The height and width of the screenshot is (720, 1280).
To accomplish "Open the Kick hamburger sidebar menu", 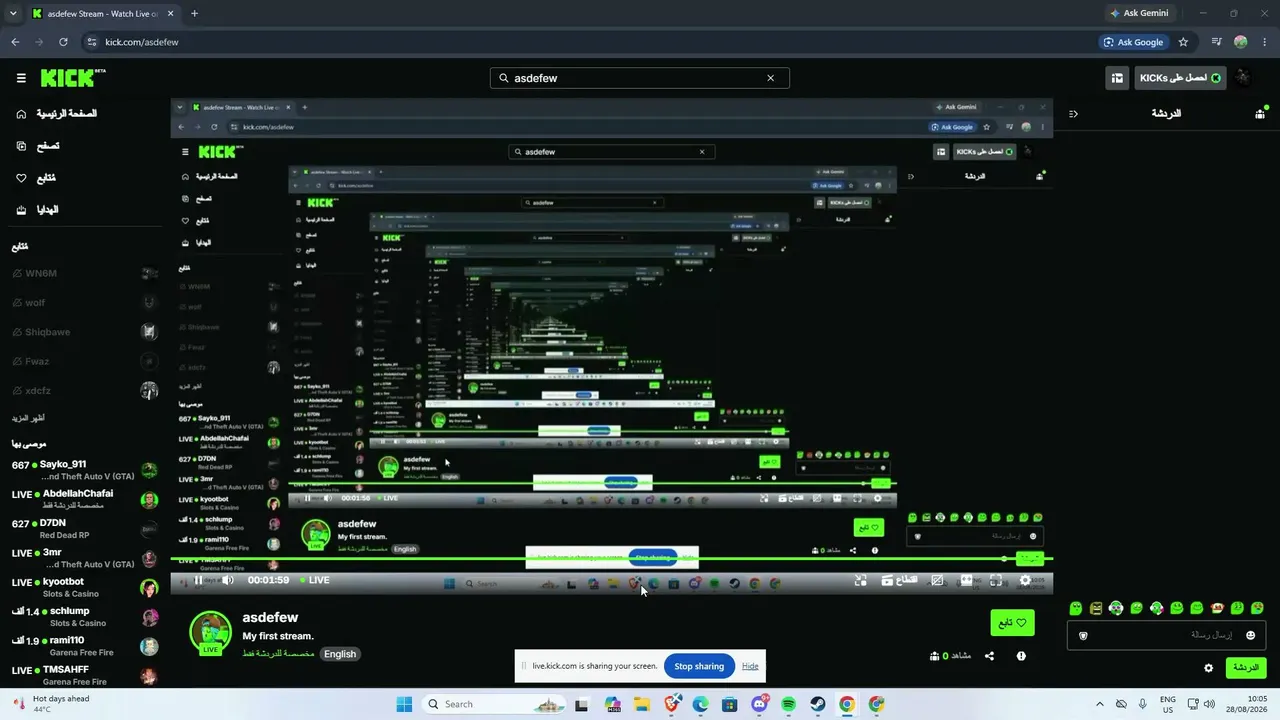I will coord(21,78).
